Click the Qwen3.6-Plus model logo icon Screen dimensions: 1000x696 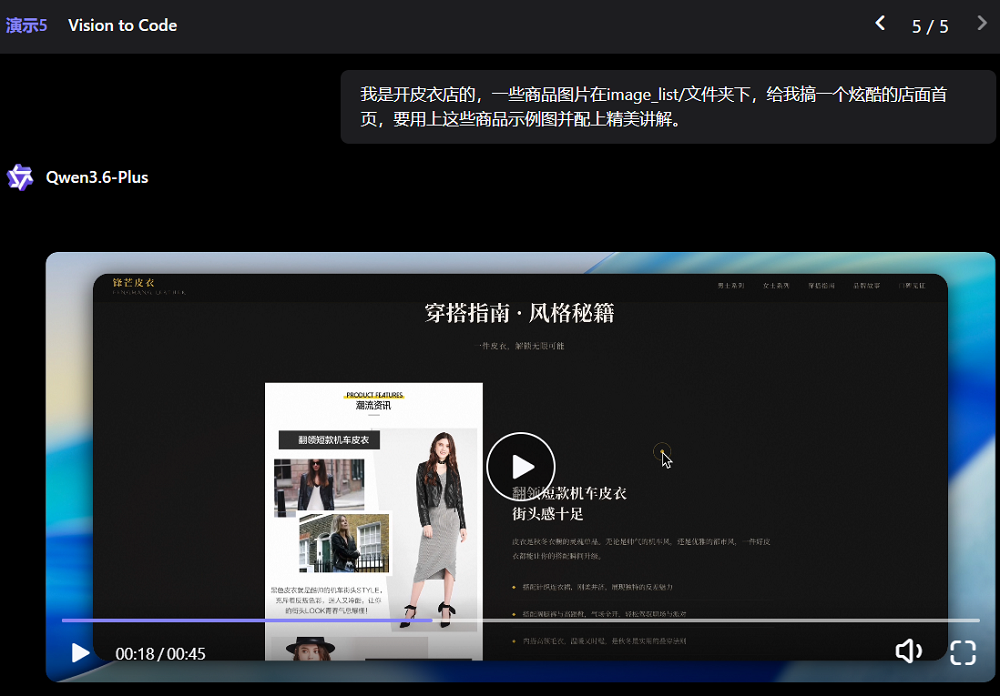pyautogui.click(x=20, y=177)
